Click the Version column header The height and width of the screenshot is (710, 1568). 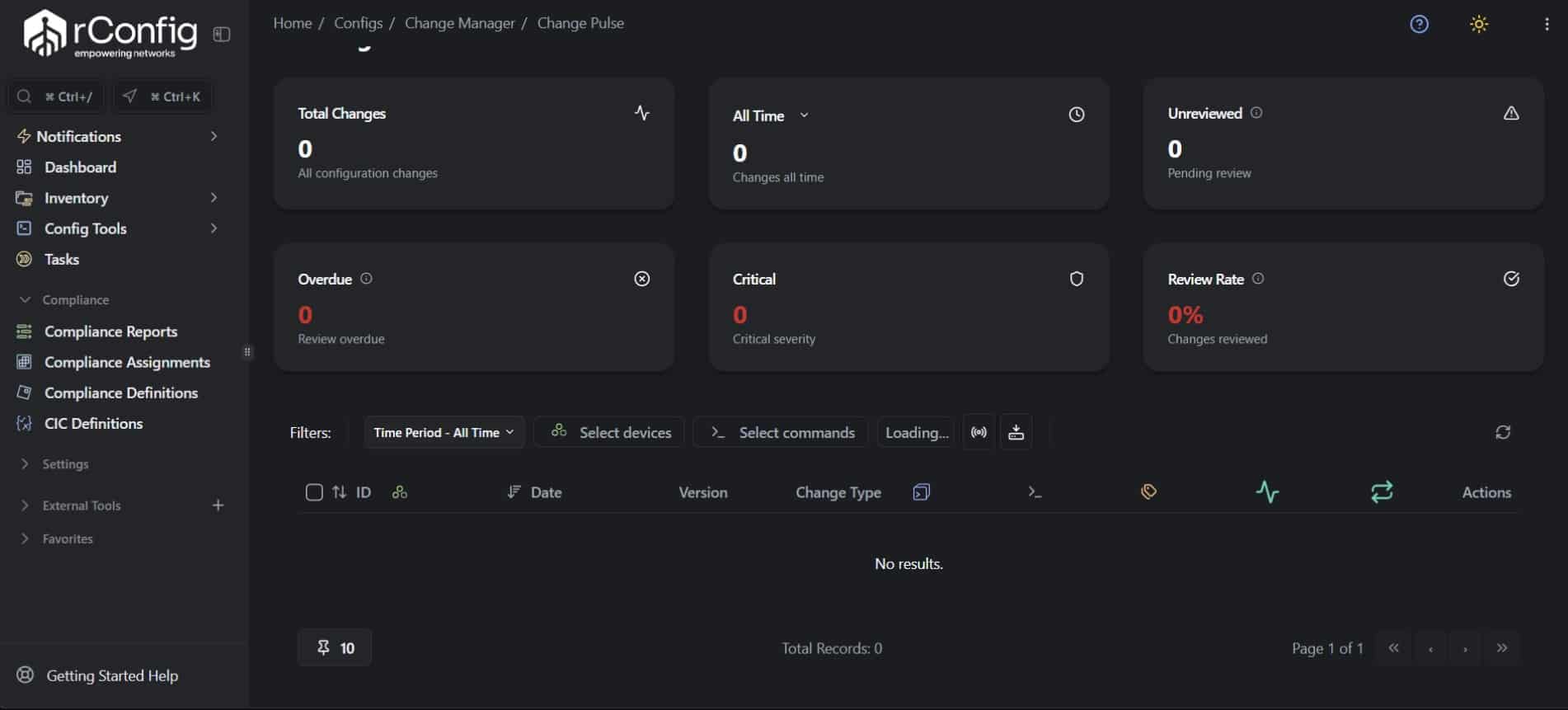click(x=703, y=492)
